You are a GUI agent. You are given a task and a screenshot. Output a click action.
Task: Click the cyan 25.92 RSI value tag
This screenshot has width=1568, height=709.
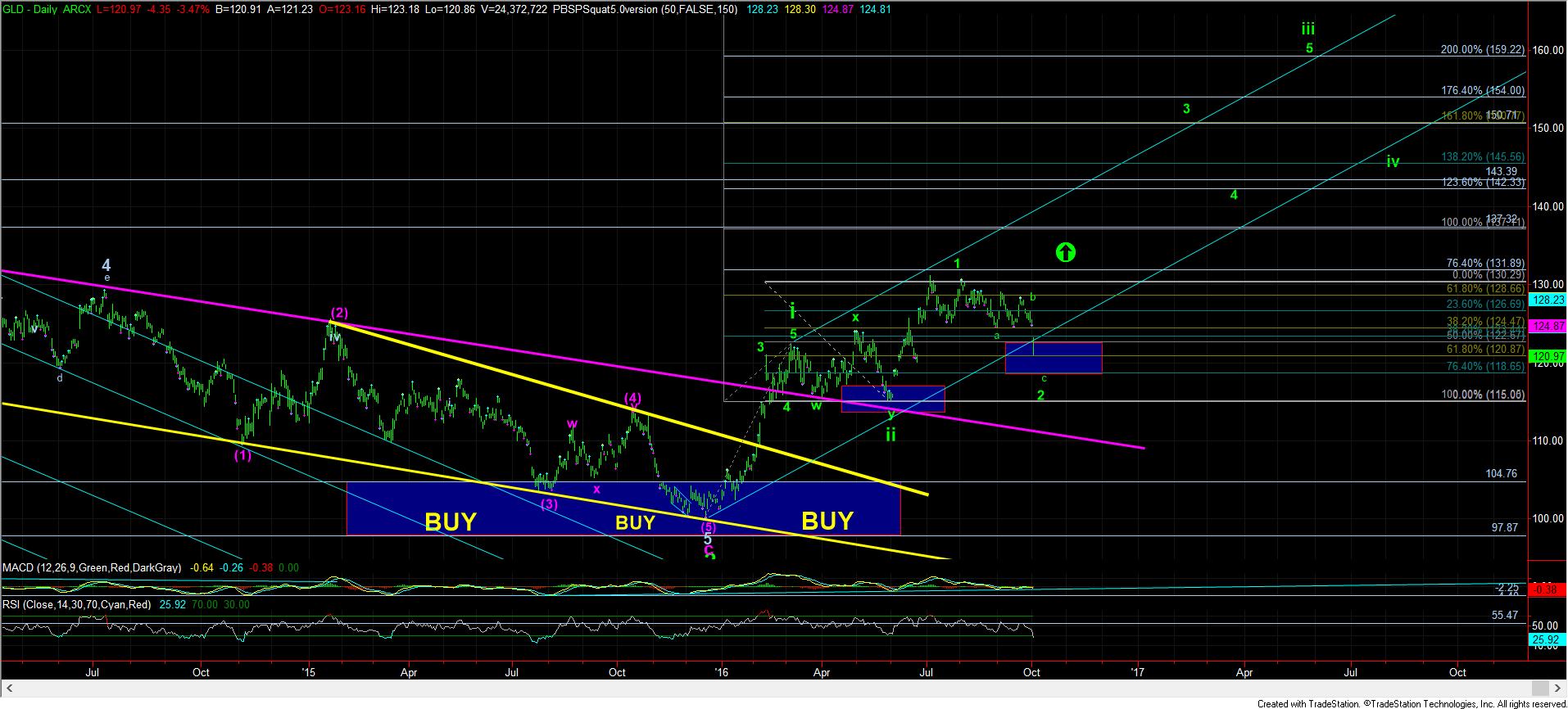tap(1548, 639)
